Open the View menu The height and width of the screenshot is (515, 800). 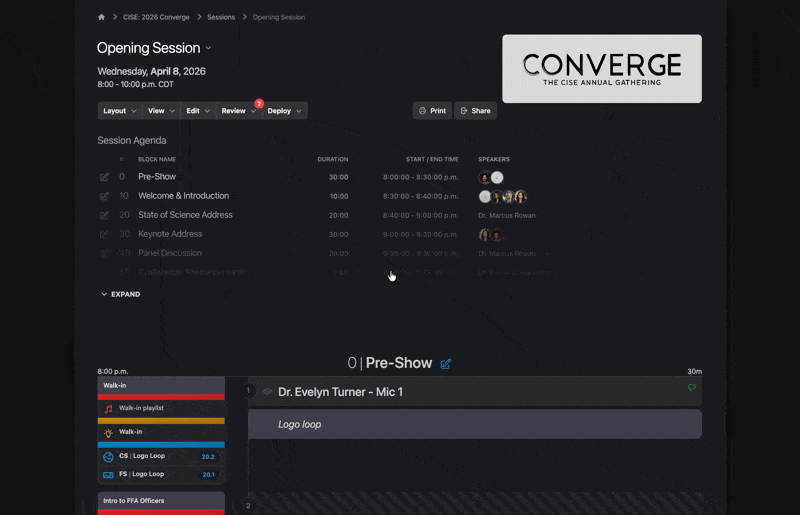point(161,111)
